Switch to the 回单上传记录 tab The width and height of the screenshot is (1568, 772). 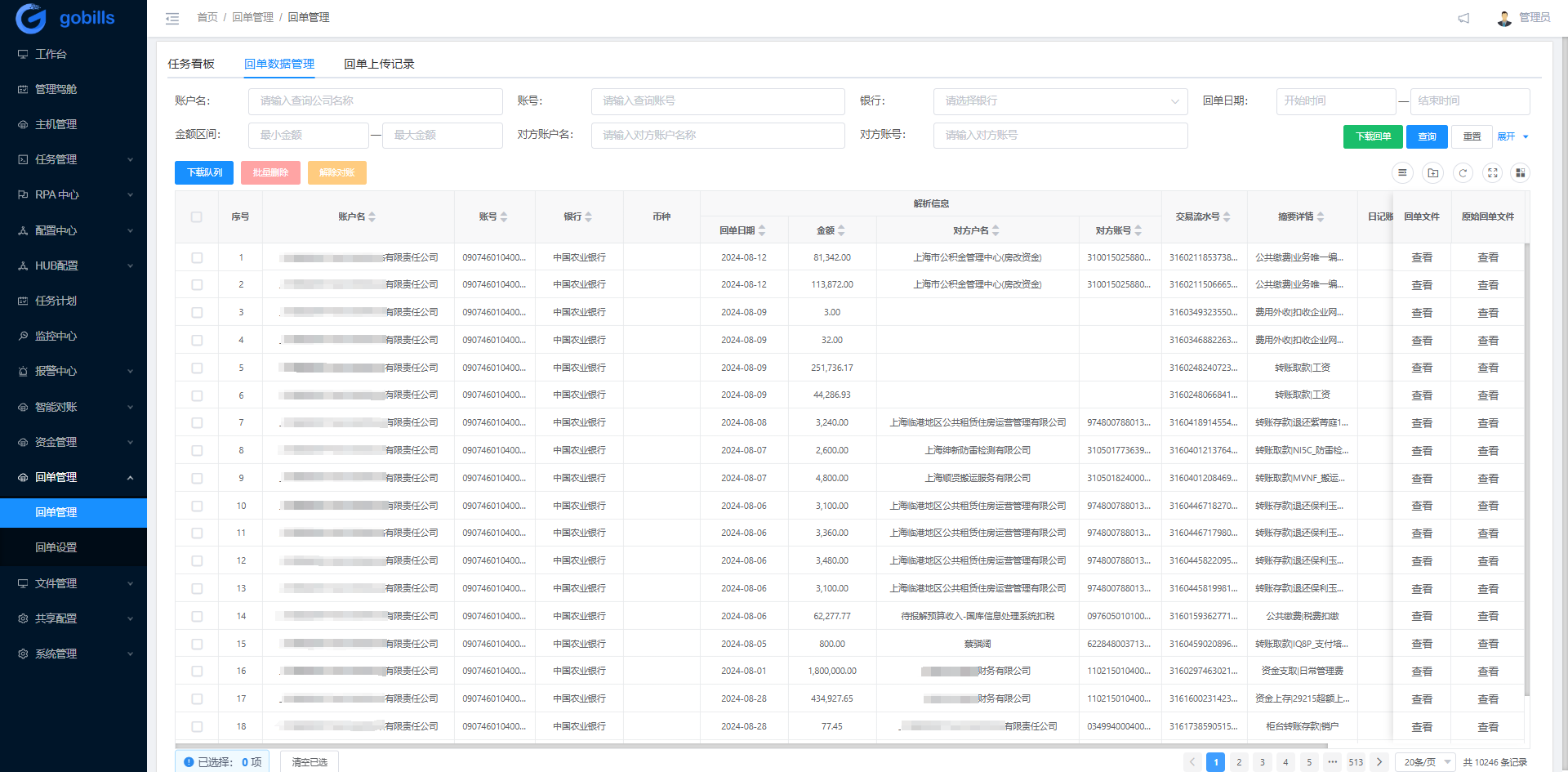click(379, 64)
